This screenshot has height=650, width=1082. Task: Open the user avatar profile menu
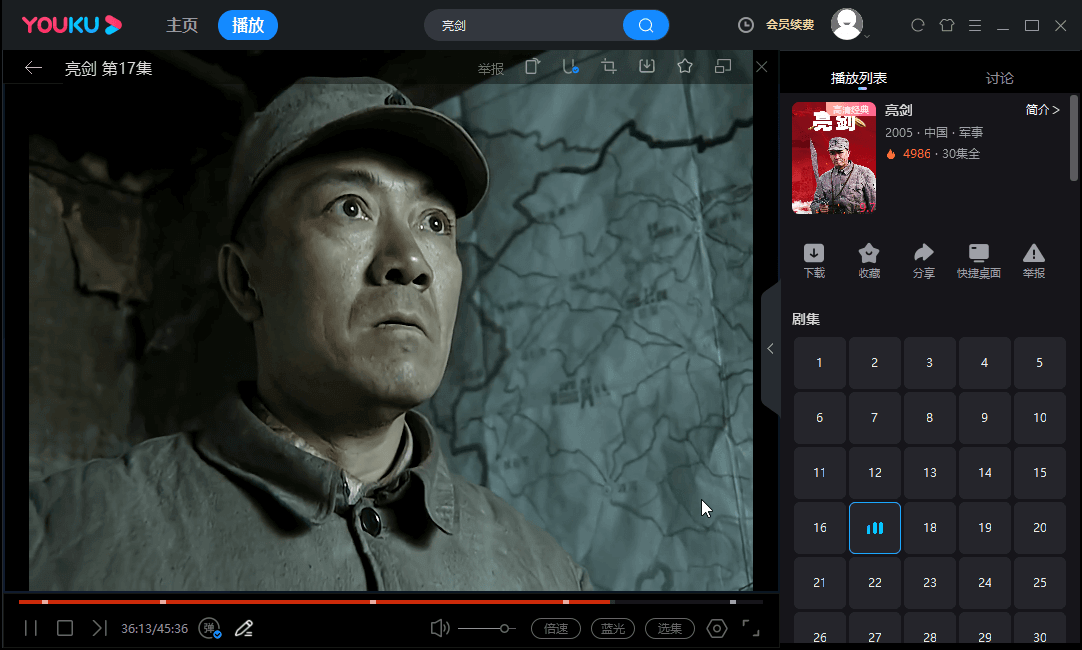pyautogui.click(x=847, y=24)
